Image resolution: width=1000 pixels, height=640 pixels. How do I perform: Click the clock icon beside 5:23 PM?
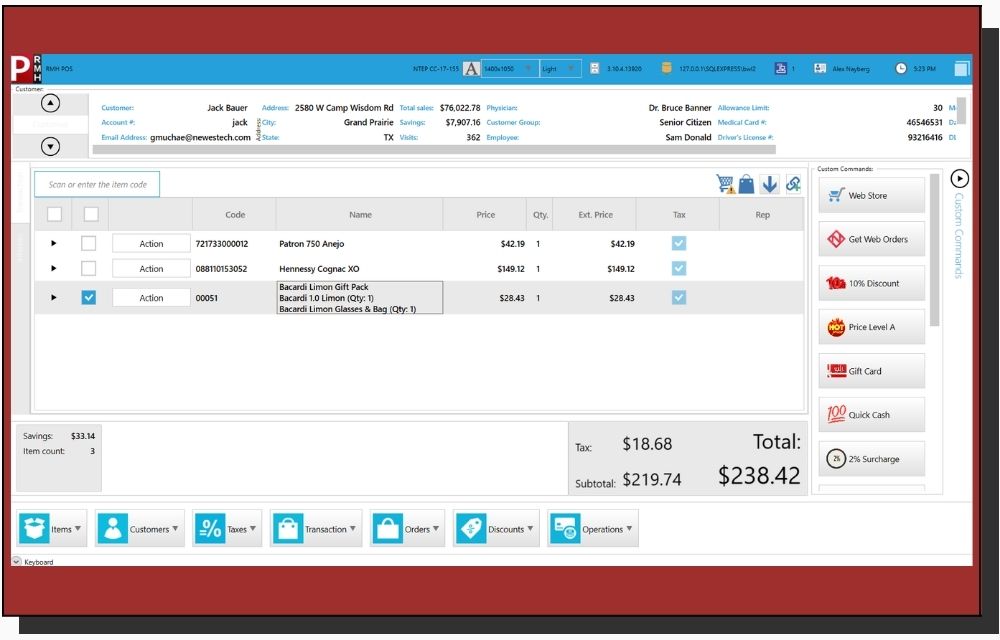(901, 68)
